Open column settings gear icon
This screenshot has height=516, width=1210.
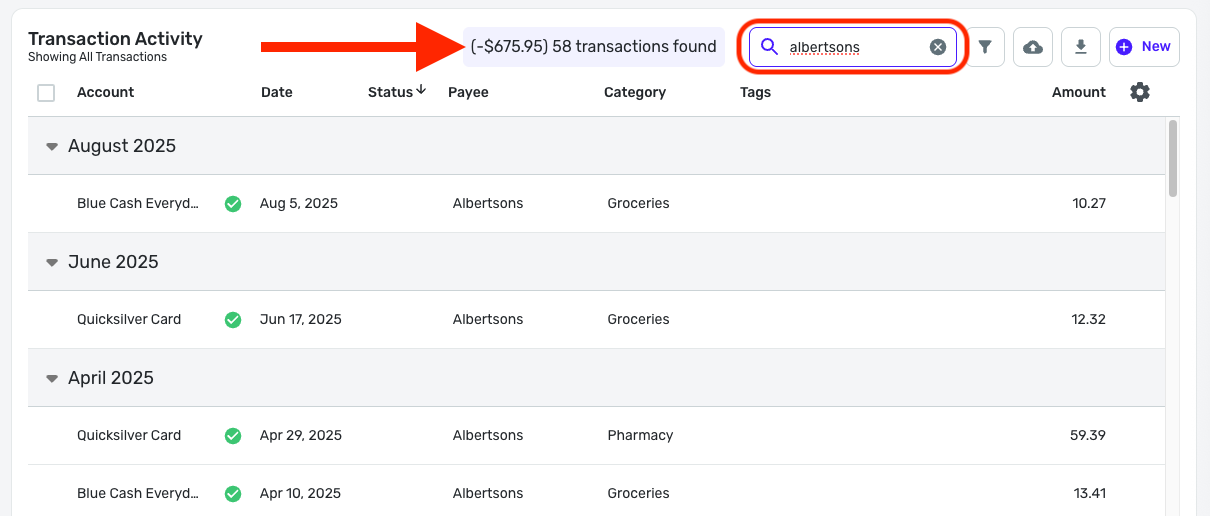point(1140,92)
